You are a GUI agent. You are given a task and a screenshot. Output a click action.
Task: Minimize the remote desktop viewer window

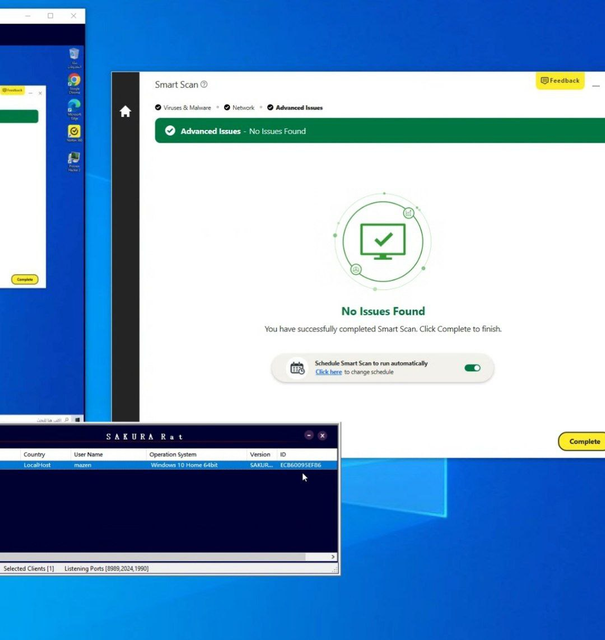[x=28, y=16]
